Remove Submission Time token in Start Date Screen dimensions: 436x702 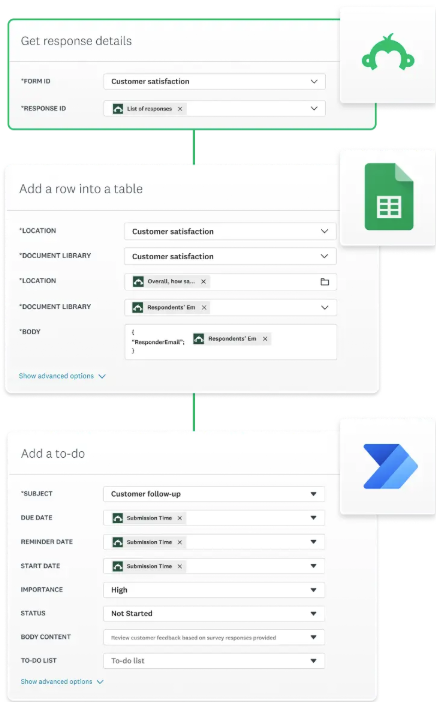(x=180, y=566)
